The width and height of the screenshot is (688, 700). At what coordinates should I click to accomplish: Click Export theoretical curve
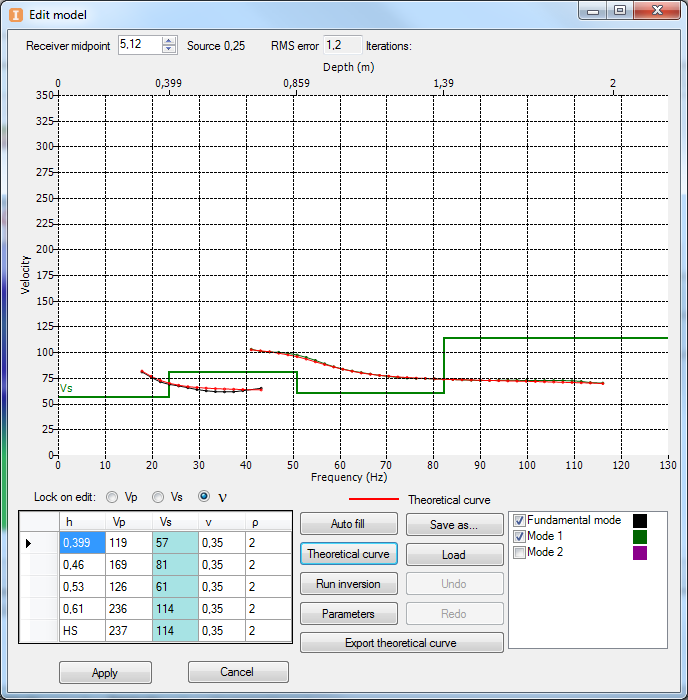pyautogui.click(x=401, y=643)
